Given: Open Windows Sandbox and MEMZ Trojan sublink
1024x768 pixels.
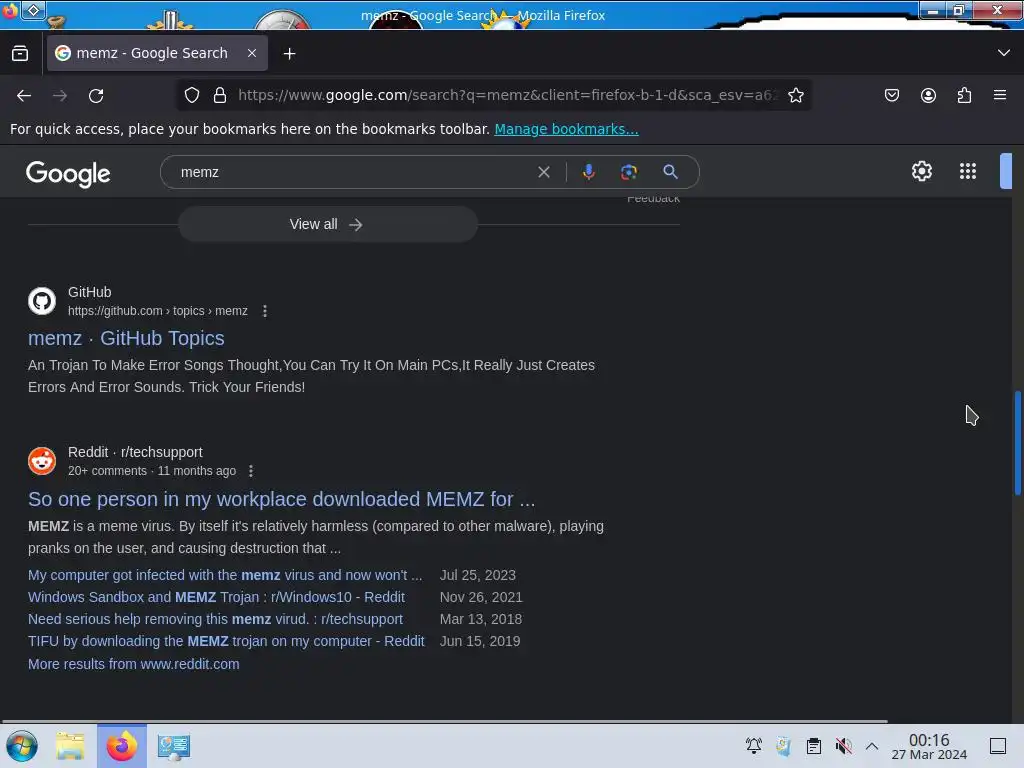Looking at the screenshot, I should coord(216,598).
